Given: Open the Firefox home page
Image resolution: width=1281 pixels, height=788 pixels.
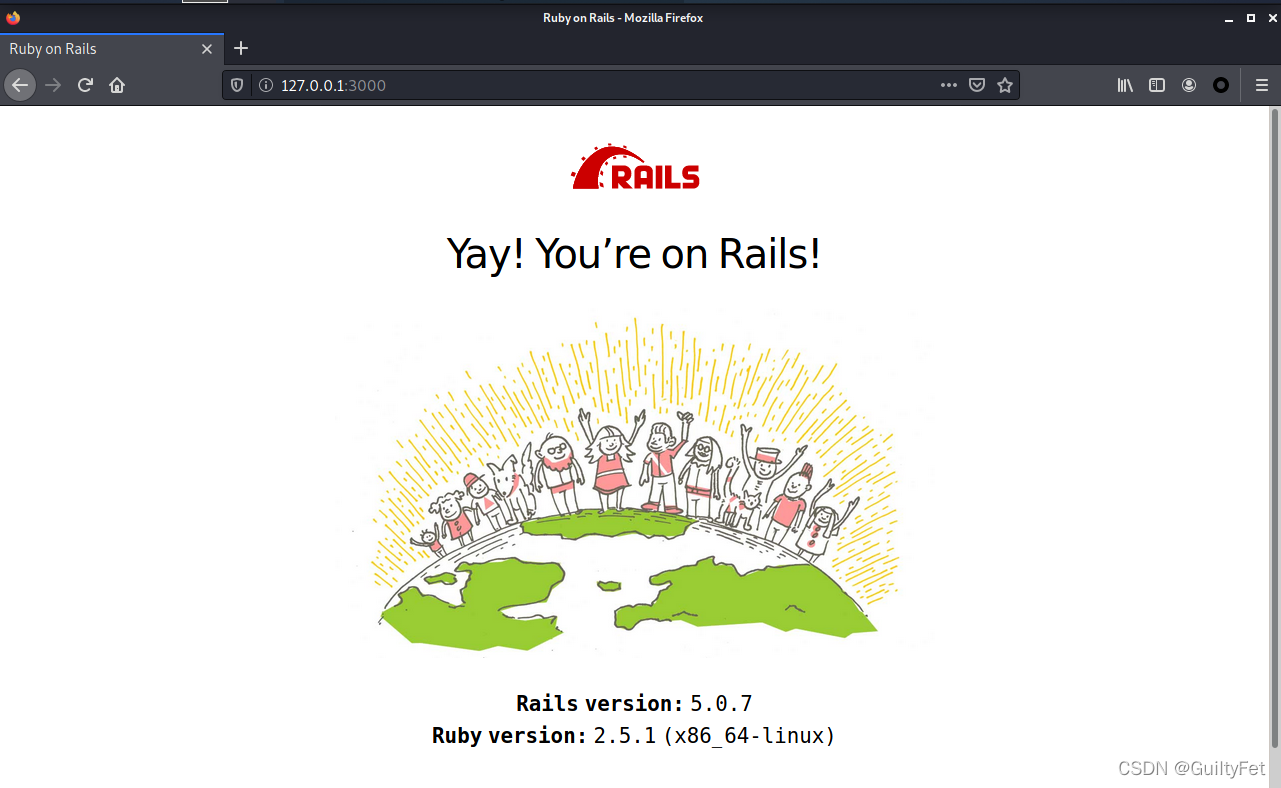Looking at the screenshot, I should tap(117, 85).
